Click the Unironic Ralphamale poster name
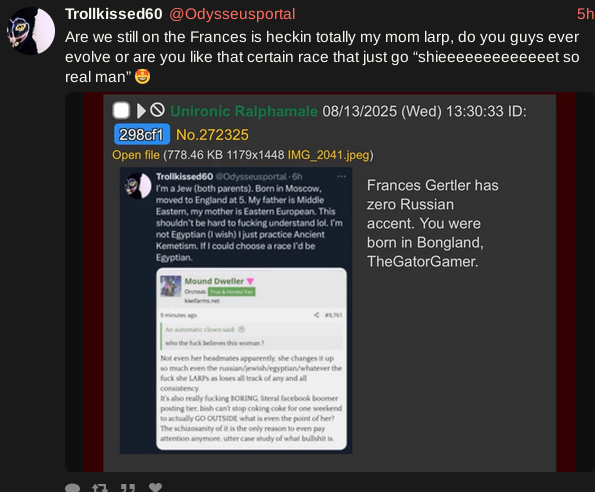The height and width of the screenshot is (492, 595). click(244, 111)
